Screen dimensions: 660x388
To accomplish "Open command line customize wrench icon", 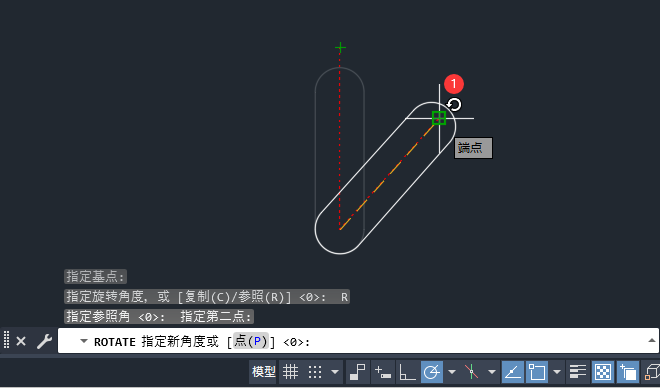I will pos(44,341).
